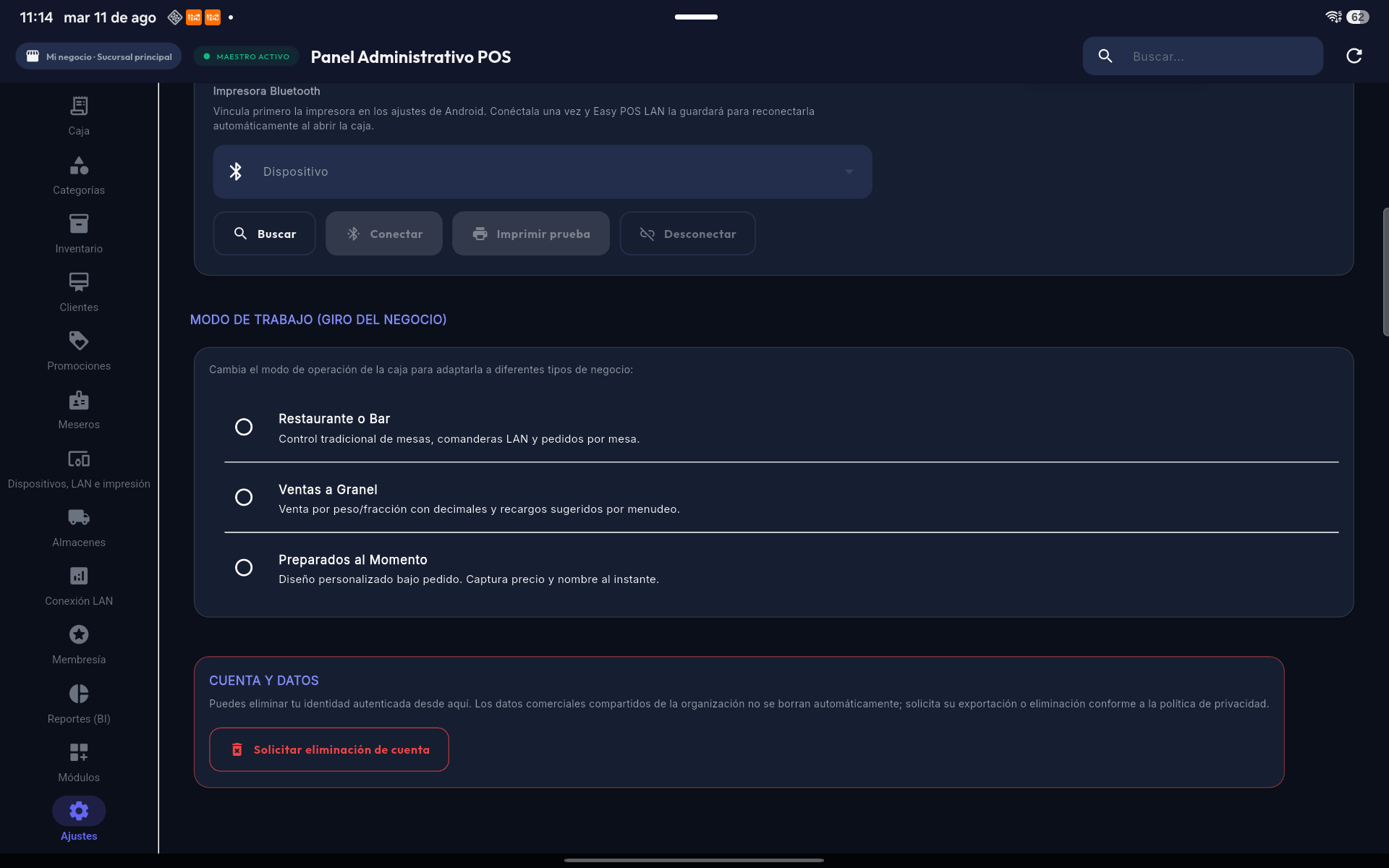
Task: Open the Módulos menu item
Action: coord(79,762)
